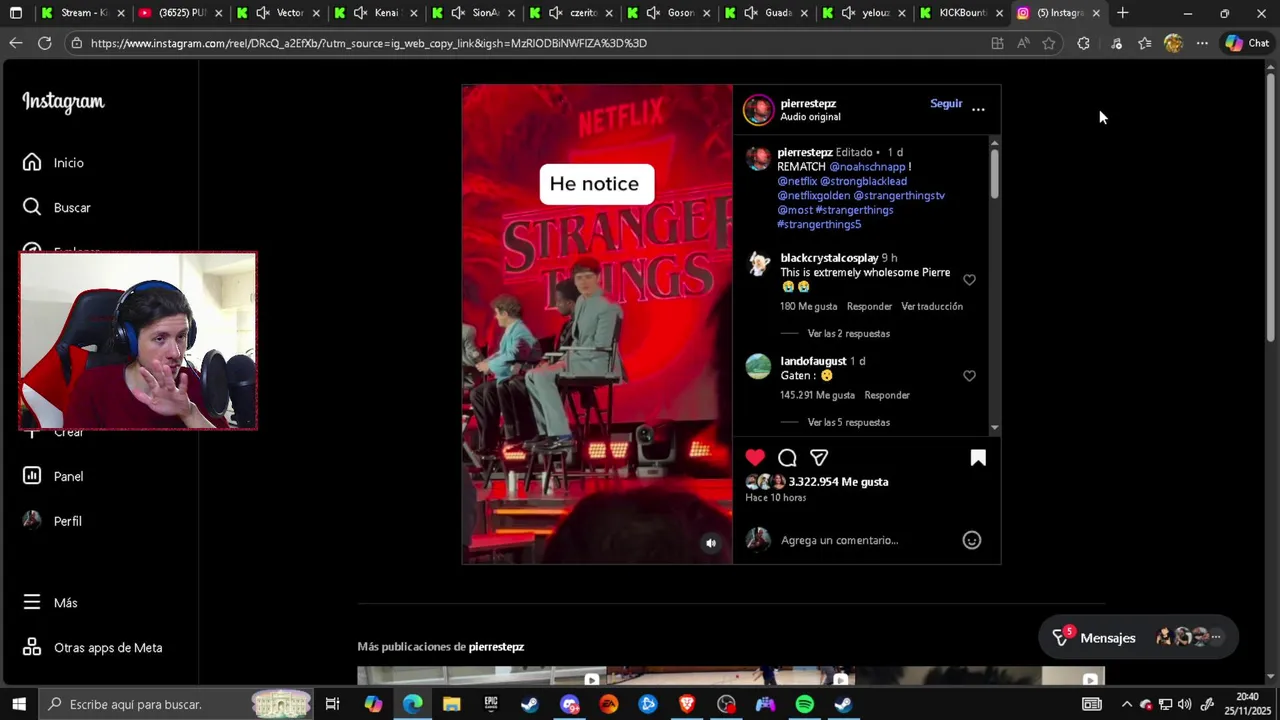This screenshot has width=1280, height=720.
Task: Reply to blackcrystalcosplay's comment
Action: tap(869, 307)
